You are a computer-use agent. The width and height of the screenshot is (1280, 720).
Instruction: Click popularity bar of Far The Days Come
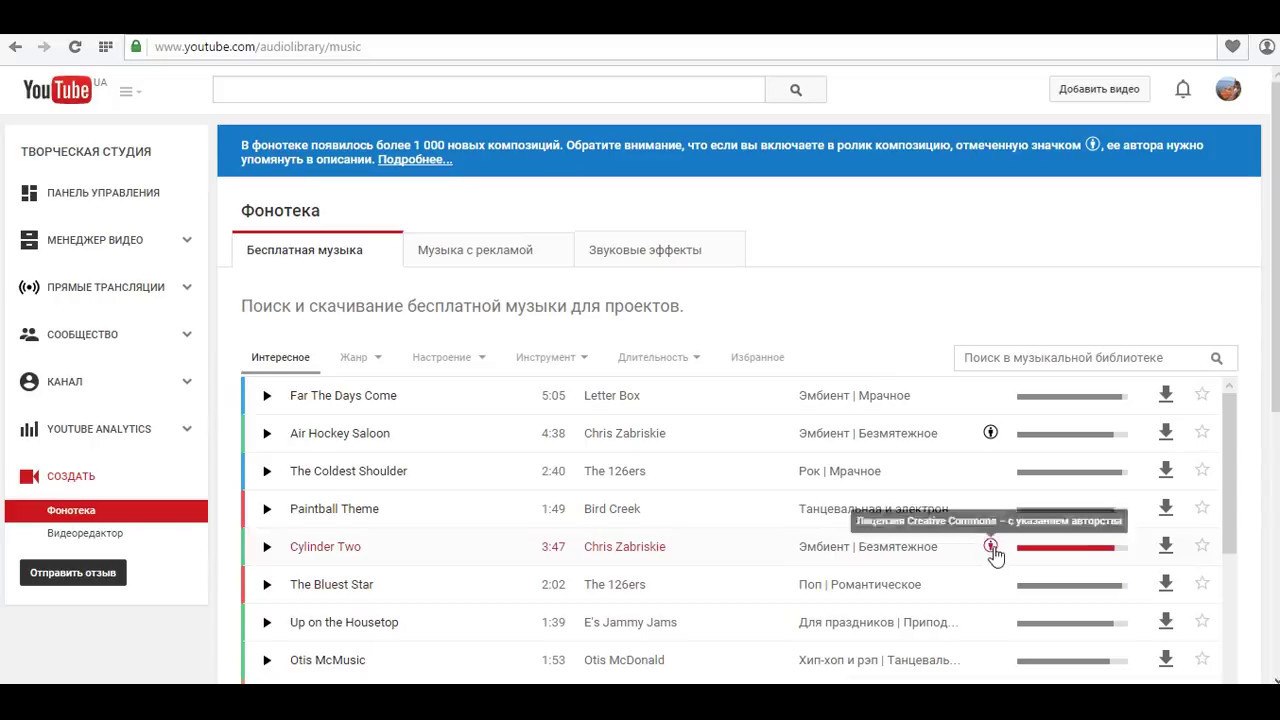point(1072,397)
